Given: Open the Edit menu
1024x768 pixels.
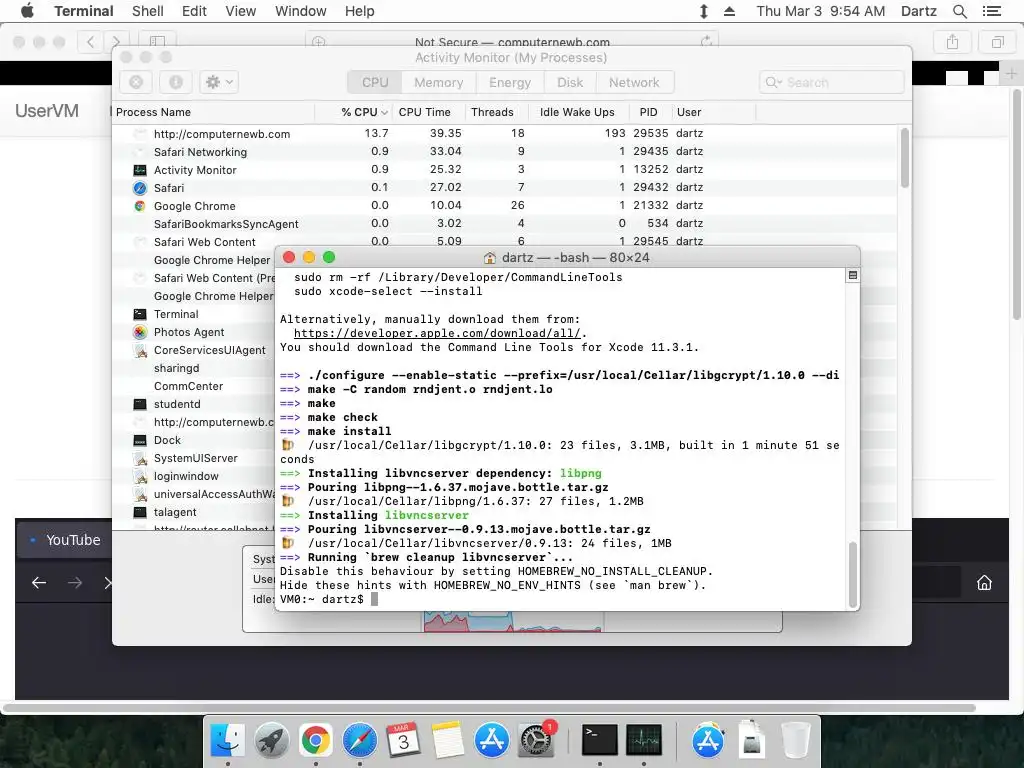Looking at the screenshot, I should tap(194, 11).
